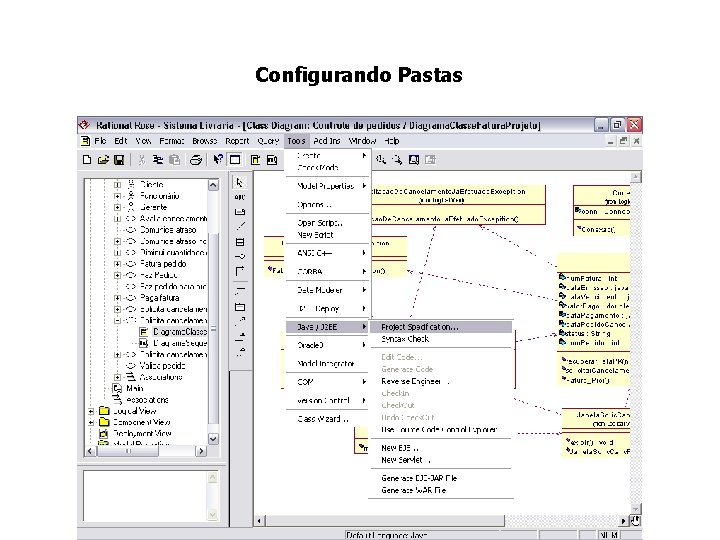Image resolution: width=720 pixels, height=540 pixels.
Task: Open the Oracle8 submenu
Action: tap(328, 345)
